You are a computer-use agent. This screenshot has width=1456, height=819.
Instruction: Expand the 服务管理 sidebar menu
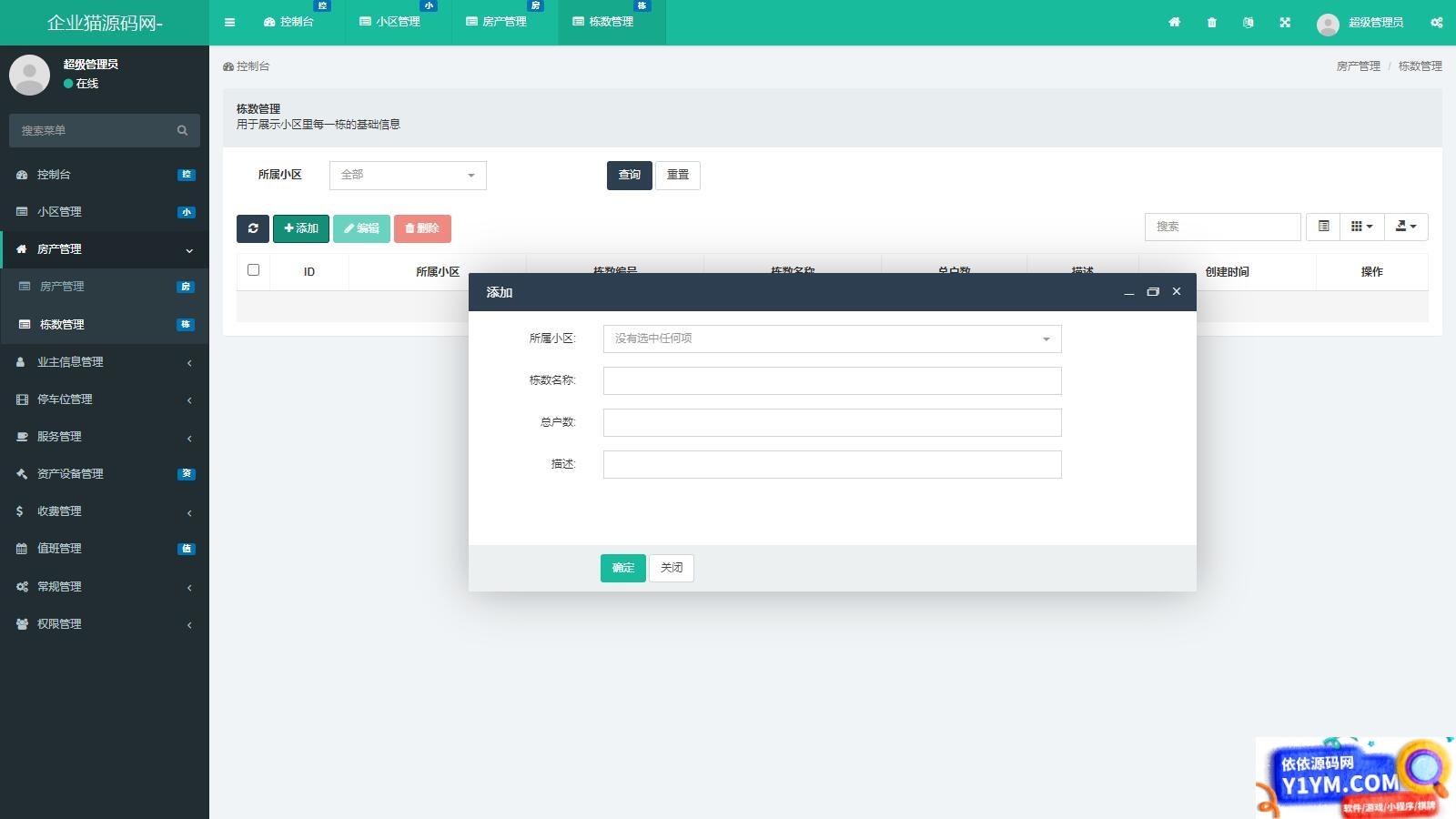[105, 437]
